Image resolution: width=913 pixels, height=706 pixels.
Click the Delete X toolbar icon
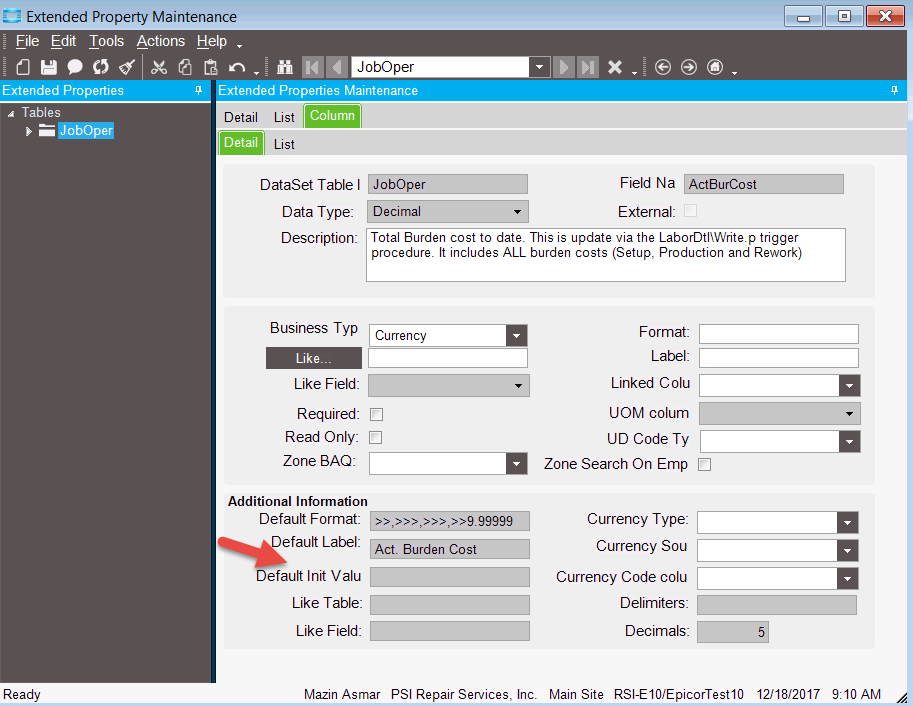tap(615, 67)
